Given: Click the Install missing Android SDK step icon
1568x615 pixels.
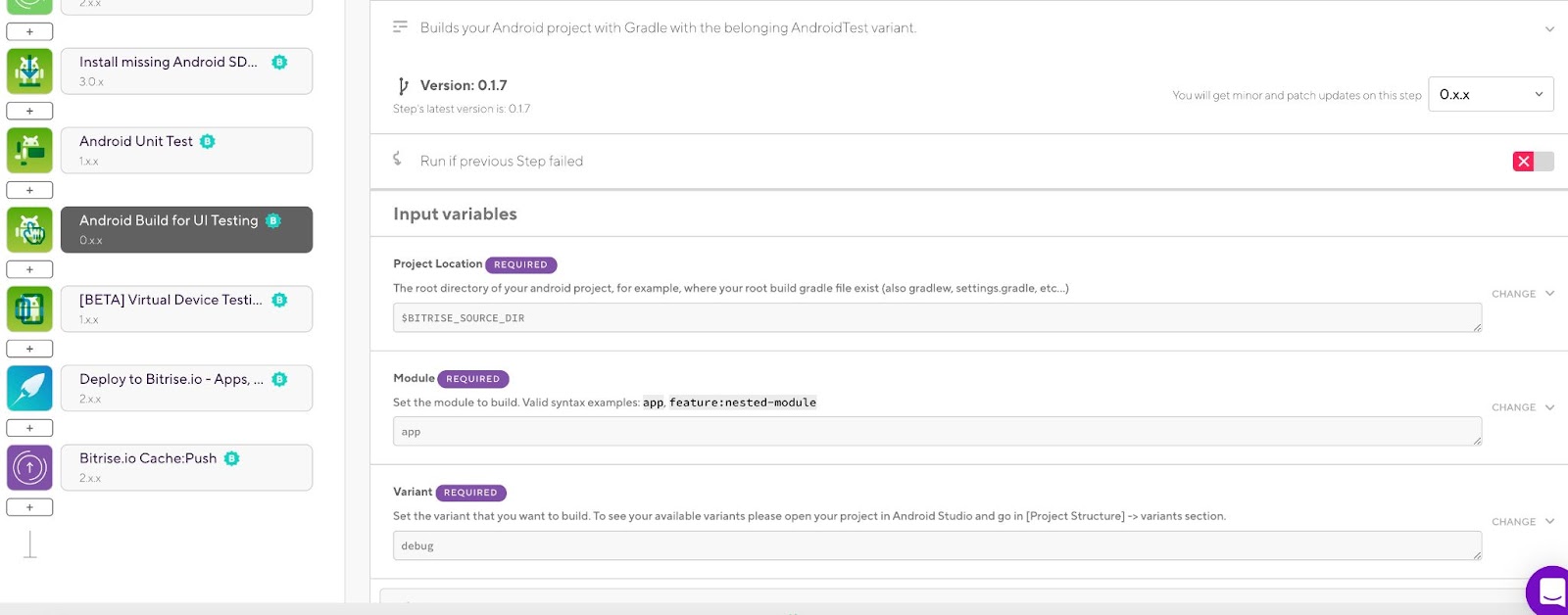Looking at the screenshot, I should coord(29,71).
